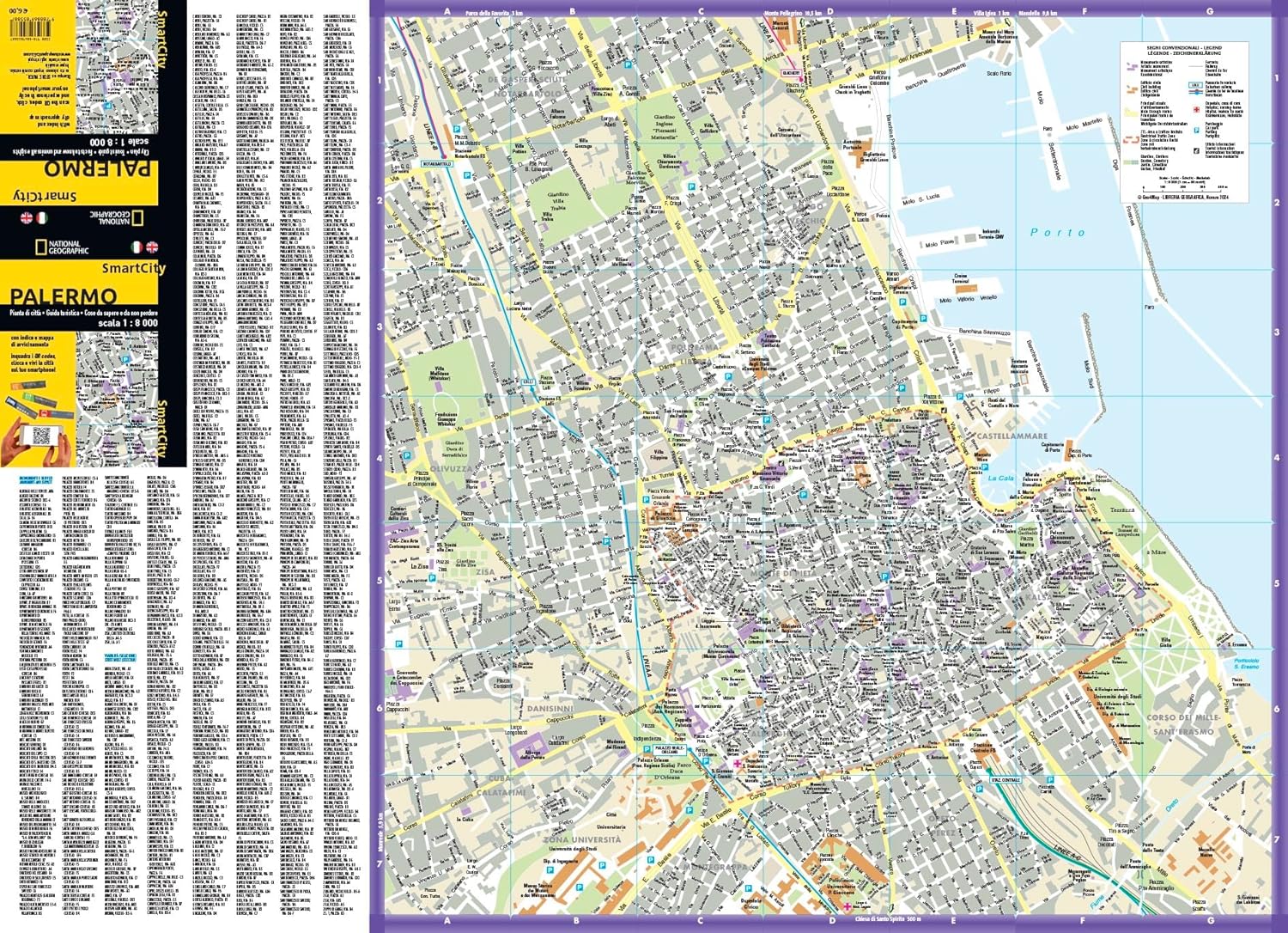Click the red hospital cross in legend

pyautogui.click(x=1197, y=109)
